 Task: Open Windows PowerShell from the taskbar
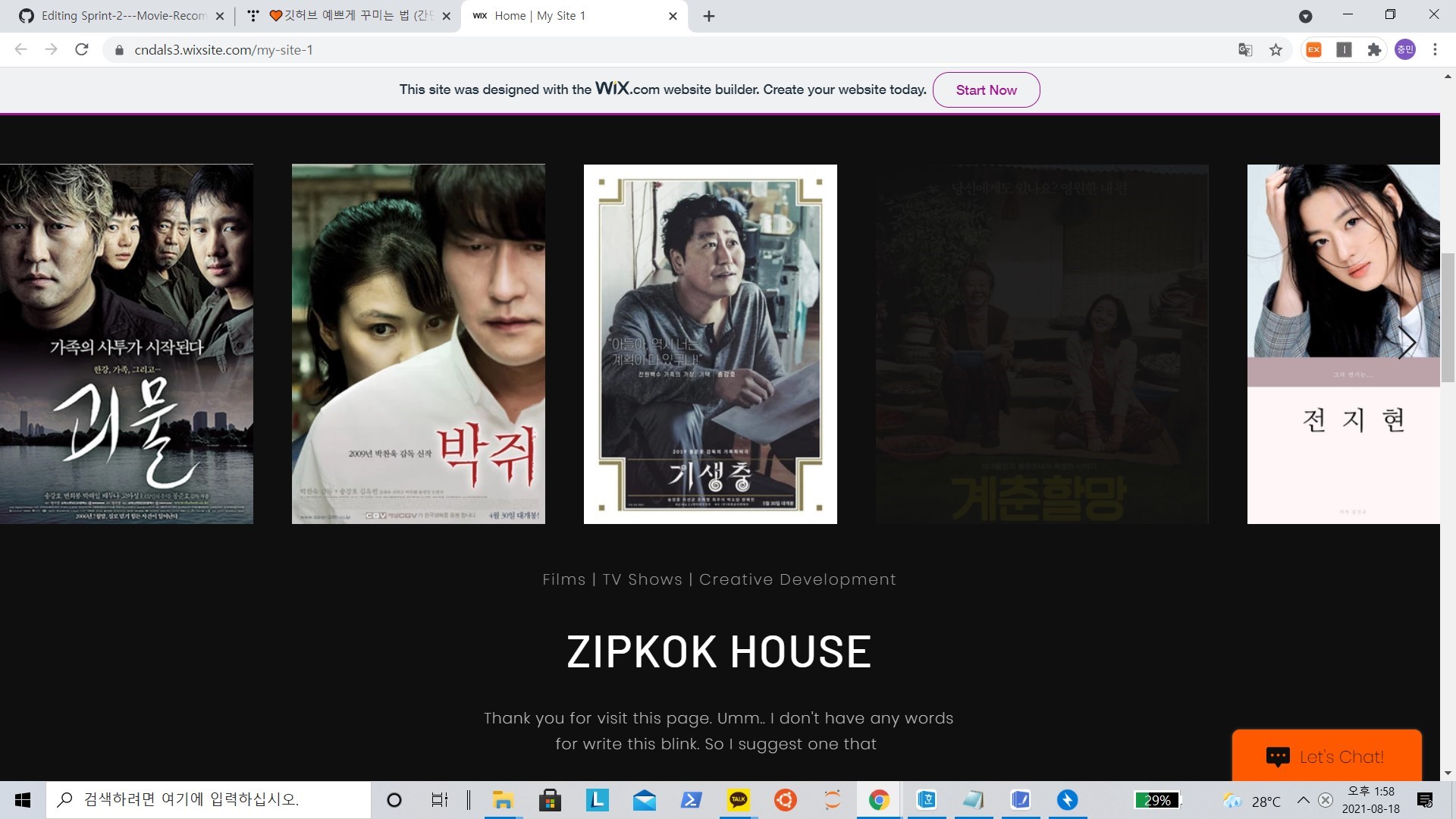coord(691,800)
